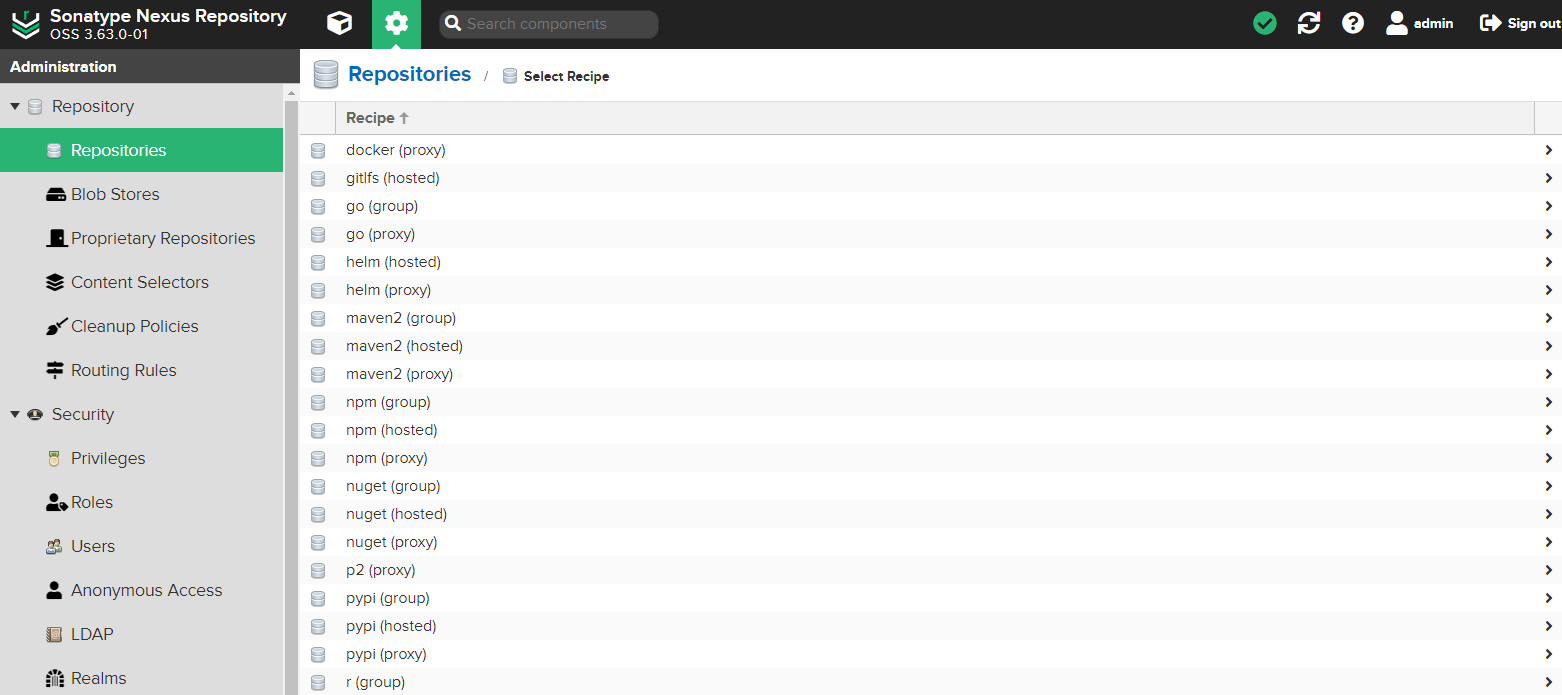Select the npm (hosted) recipe
Screen dimensions: 1562x695
[x=931, y=430]
